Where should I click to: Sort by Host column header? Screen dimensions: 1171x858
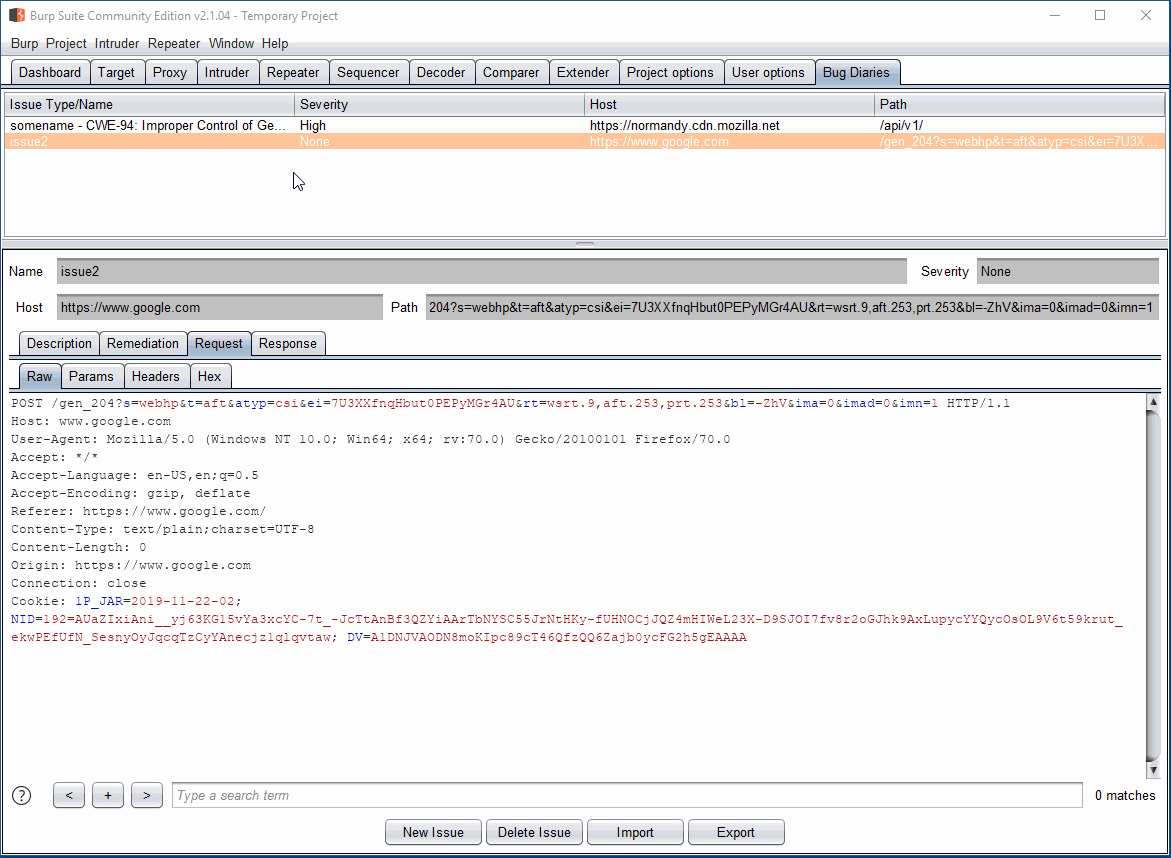coord(729,105)
